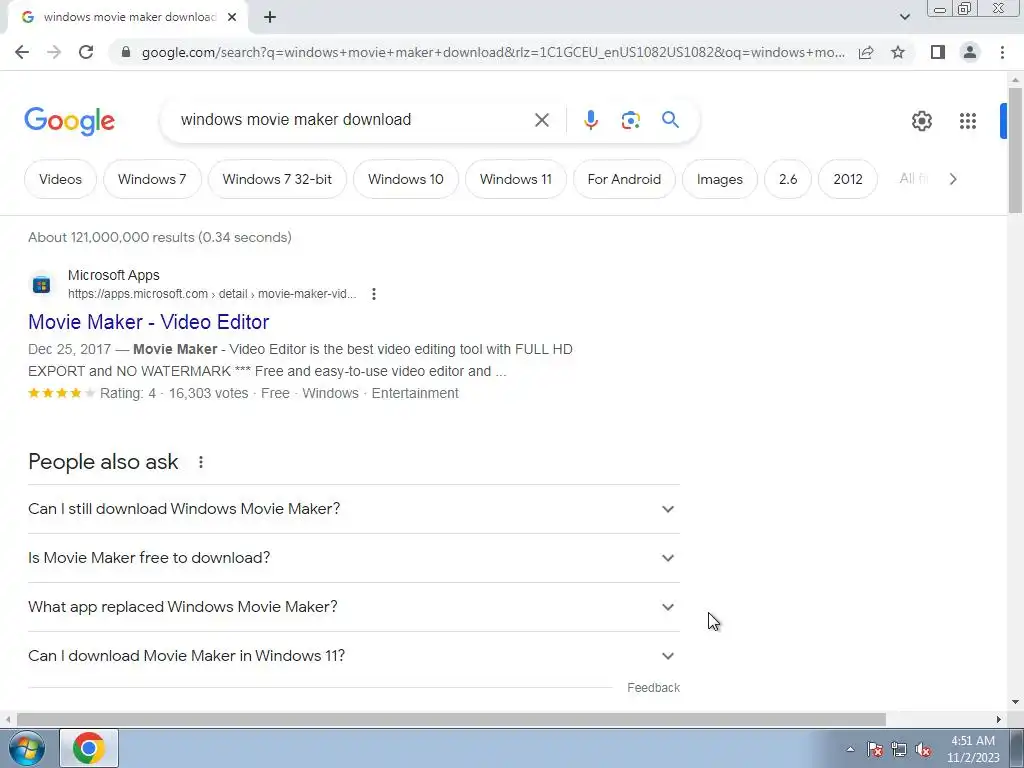Share this page from the address bar
1024x768 pixels.
(x=866, y=52)
